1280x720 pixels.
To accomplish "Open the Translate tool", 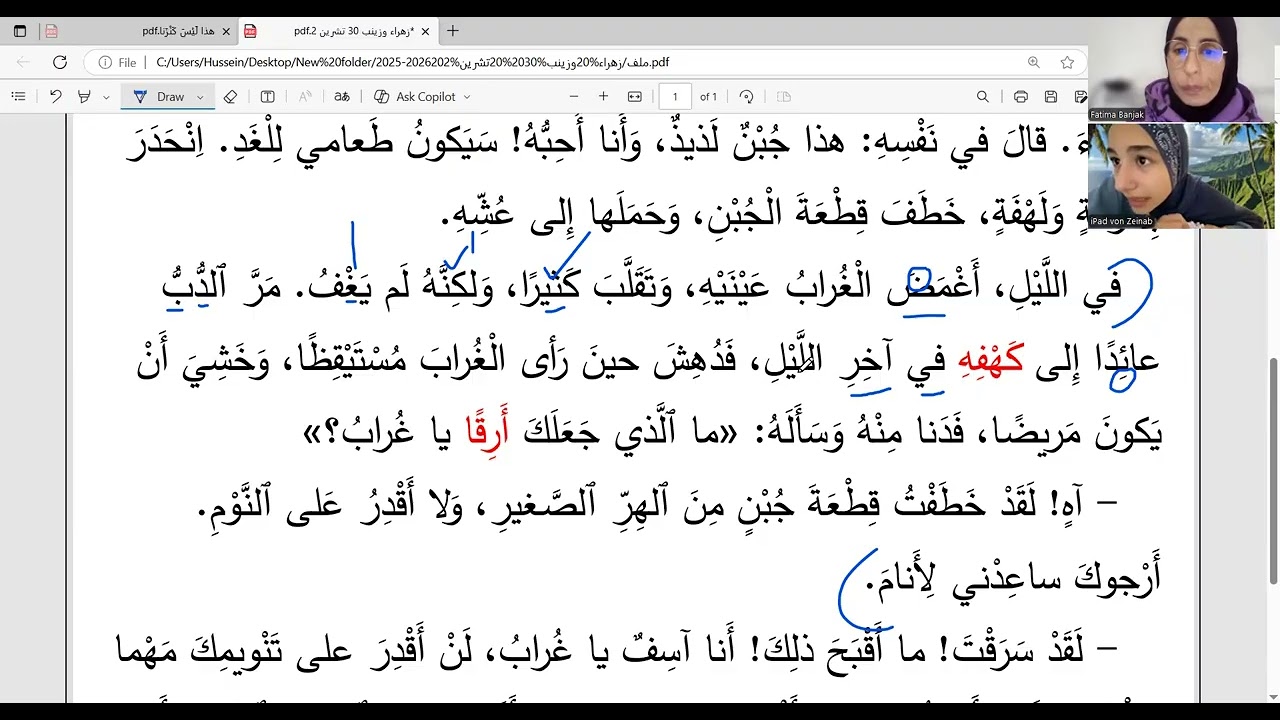I will click(342, 97).
